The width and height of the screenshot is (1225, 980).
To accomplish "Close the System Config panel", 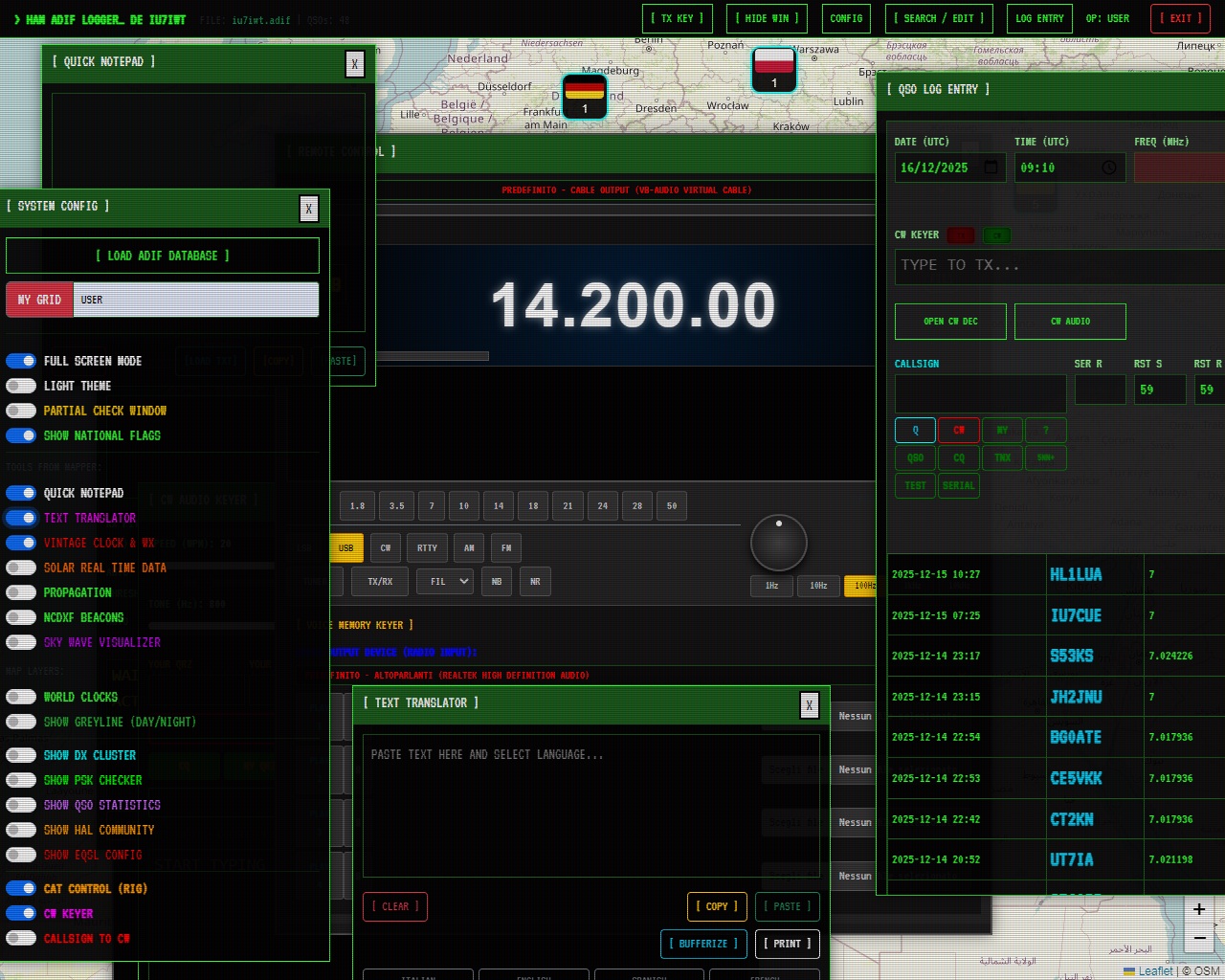I will (308, 209).
